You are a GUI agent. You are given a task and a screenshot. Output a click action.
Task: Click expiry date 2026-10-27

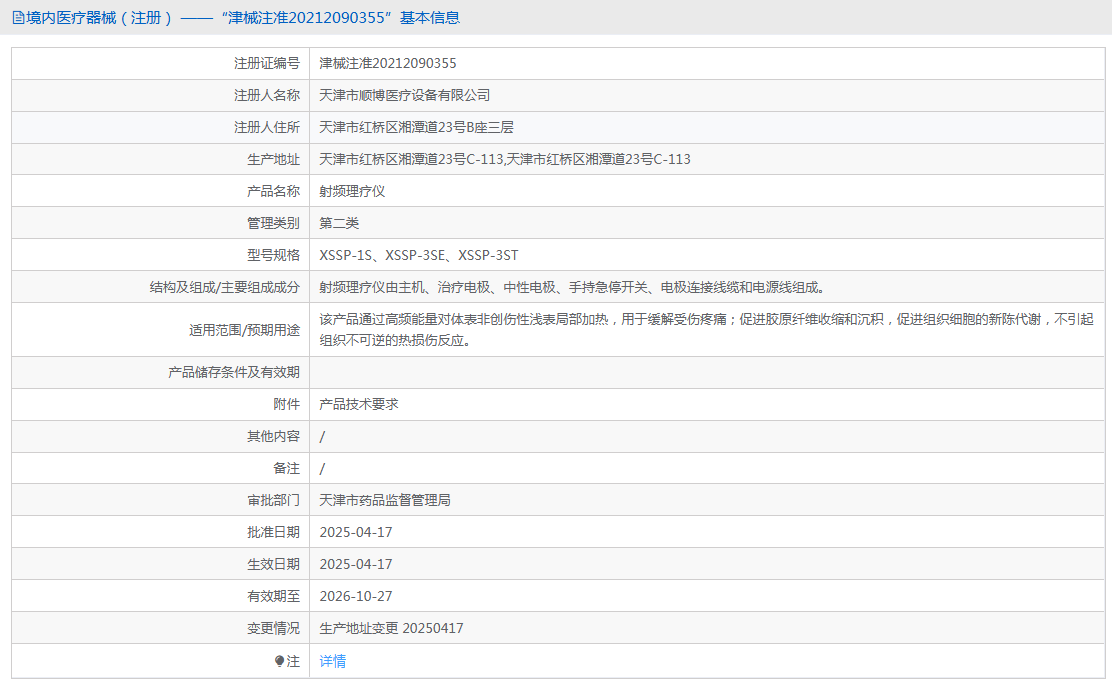click(x=356, y=596)
